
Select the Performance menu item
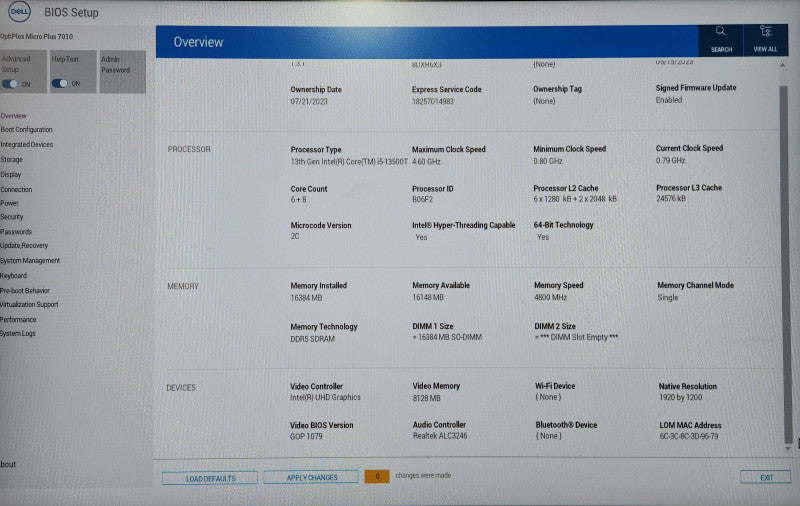18,319
